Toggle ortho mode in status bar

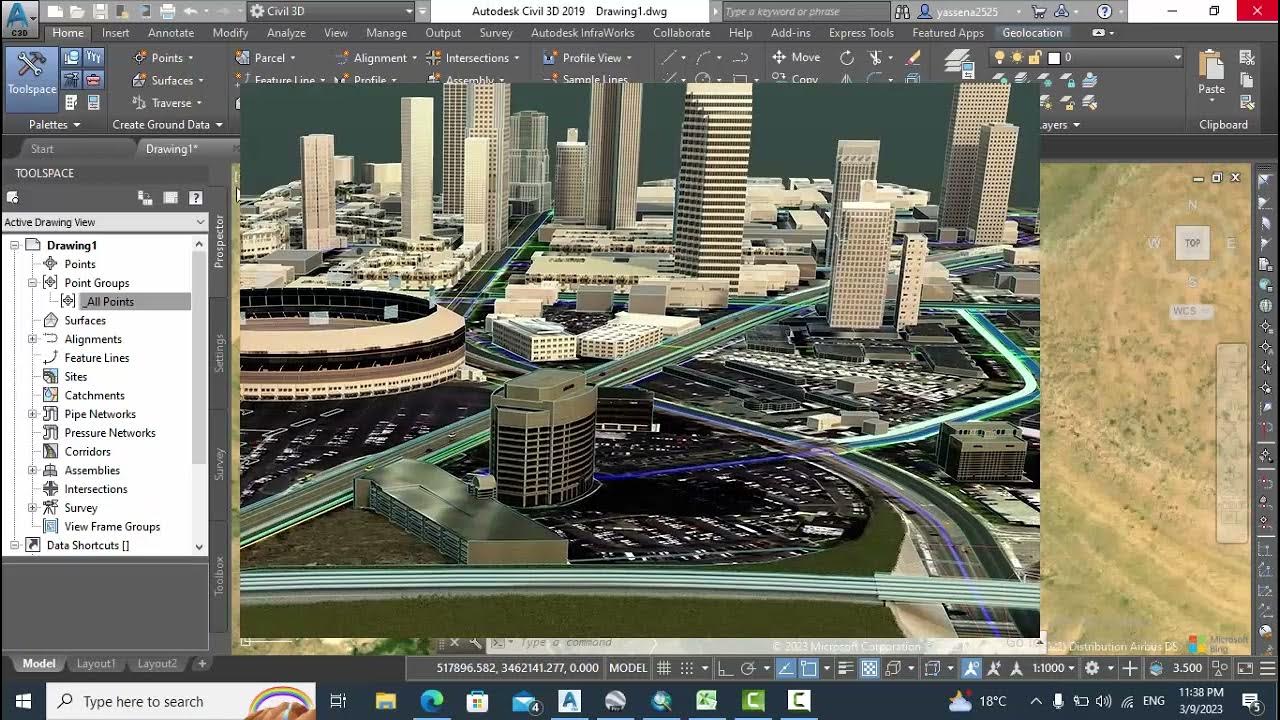(x=726, y=668)
